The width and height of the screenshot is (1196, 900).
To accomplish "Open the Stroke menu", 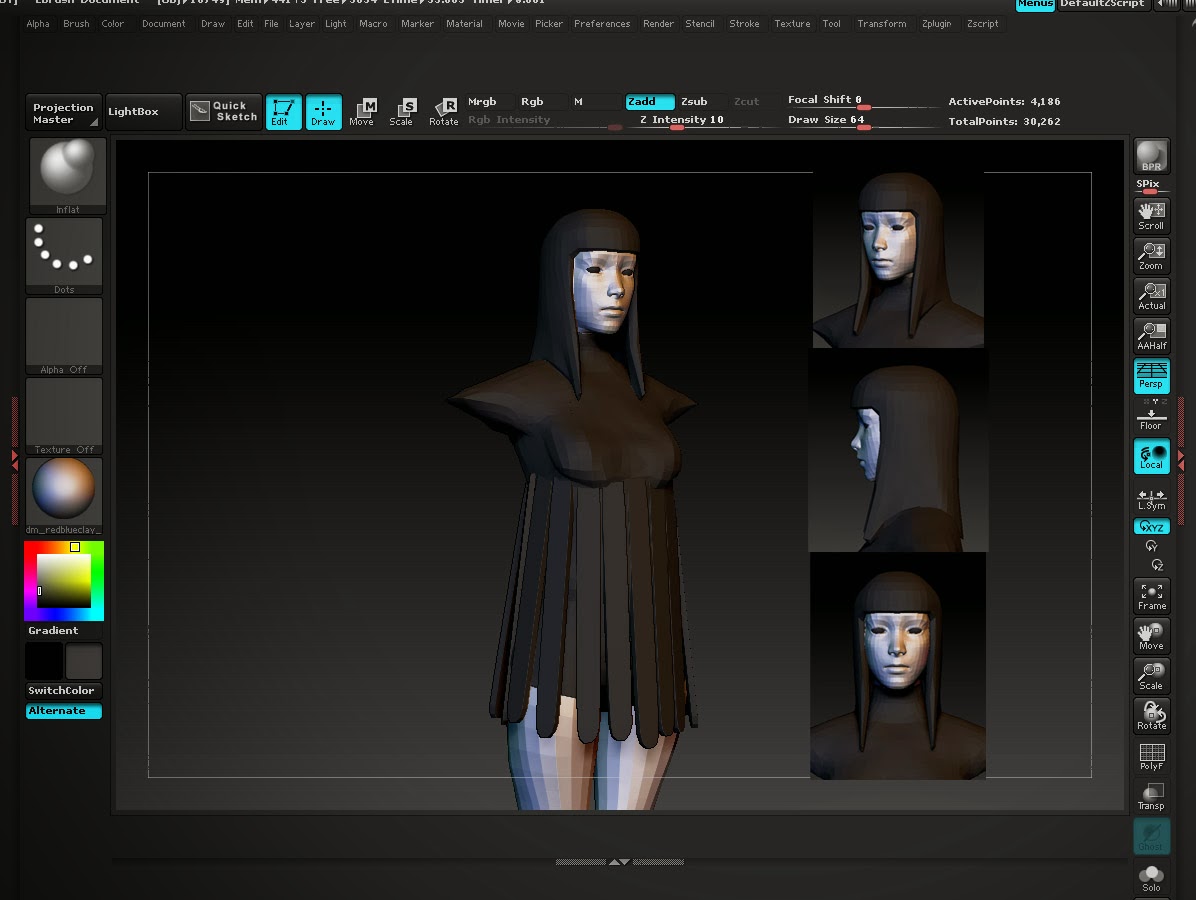I will click(x=744, y=24).
